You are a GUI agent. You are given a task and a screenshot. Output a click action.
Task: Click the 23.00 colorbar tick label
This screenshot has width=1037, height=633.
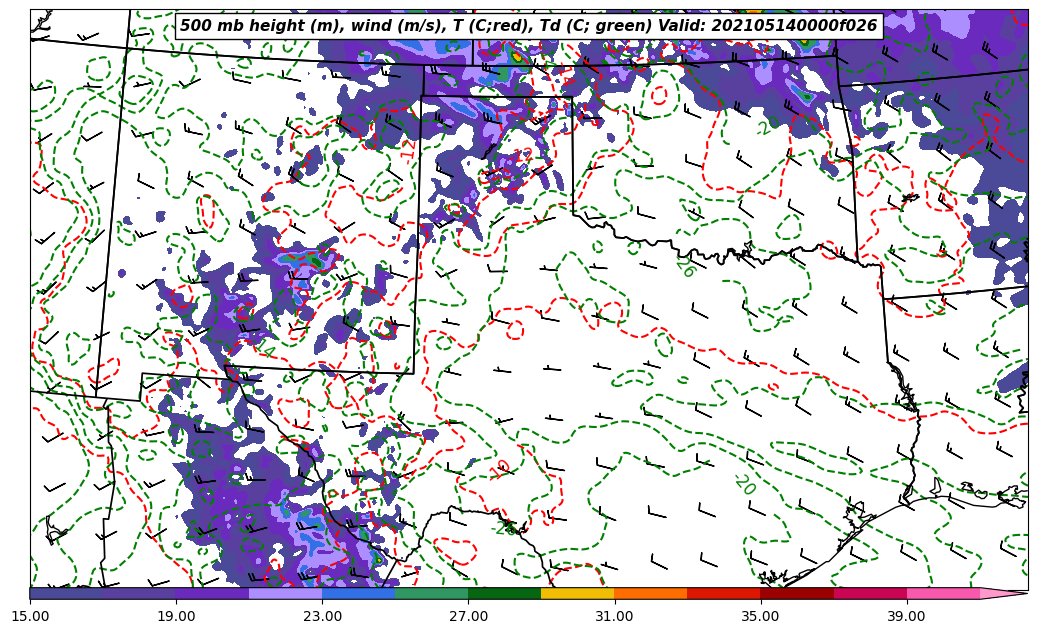pyautogui.click(x=322, y=616)
